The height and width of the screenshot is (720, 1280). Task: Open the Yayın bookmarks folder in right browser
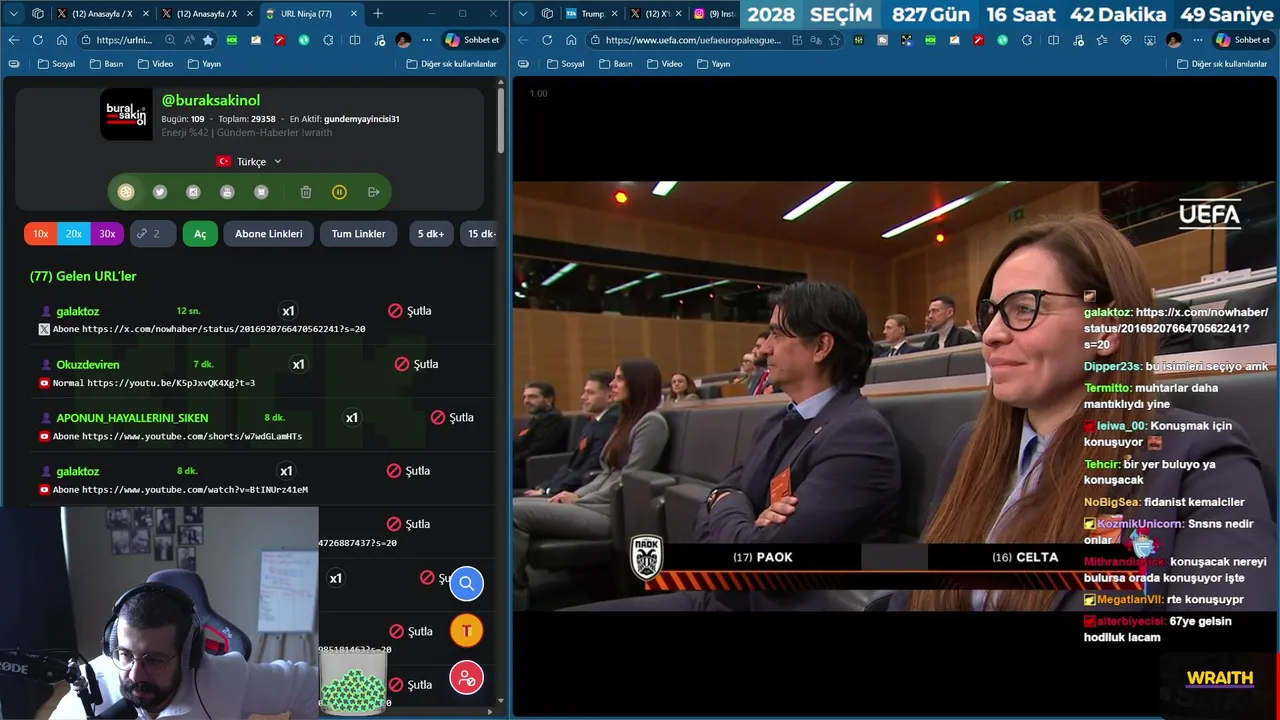click(x=713, y=63)
